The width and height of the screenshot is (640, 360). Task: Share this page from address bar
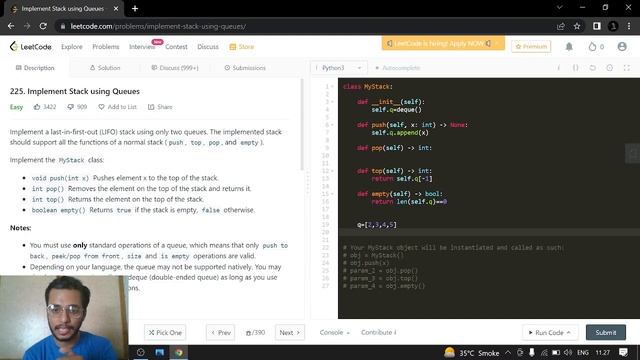pyautogui.click(x=560, y=26)
